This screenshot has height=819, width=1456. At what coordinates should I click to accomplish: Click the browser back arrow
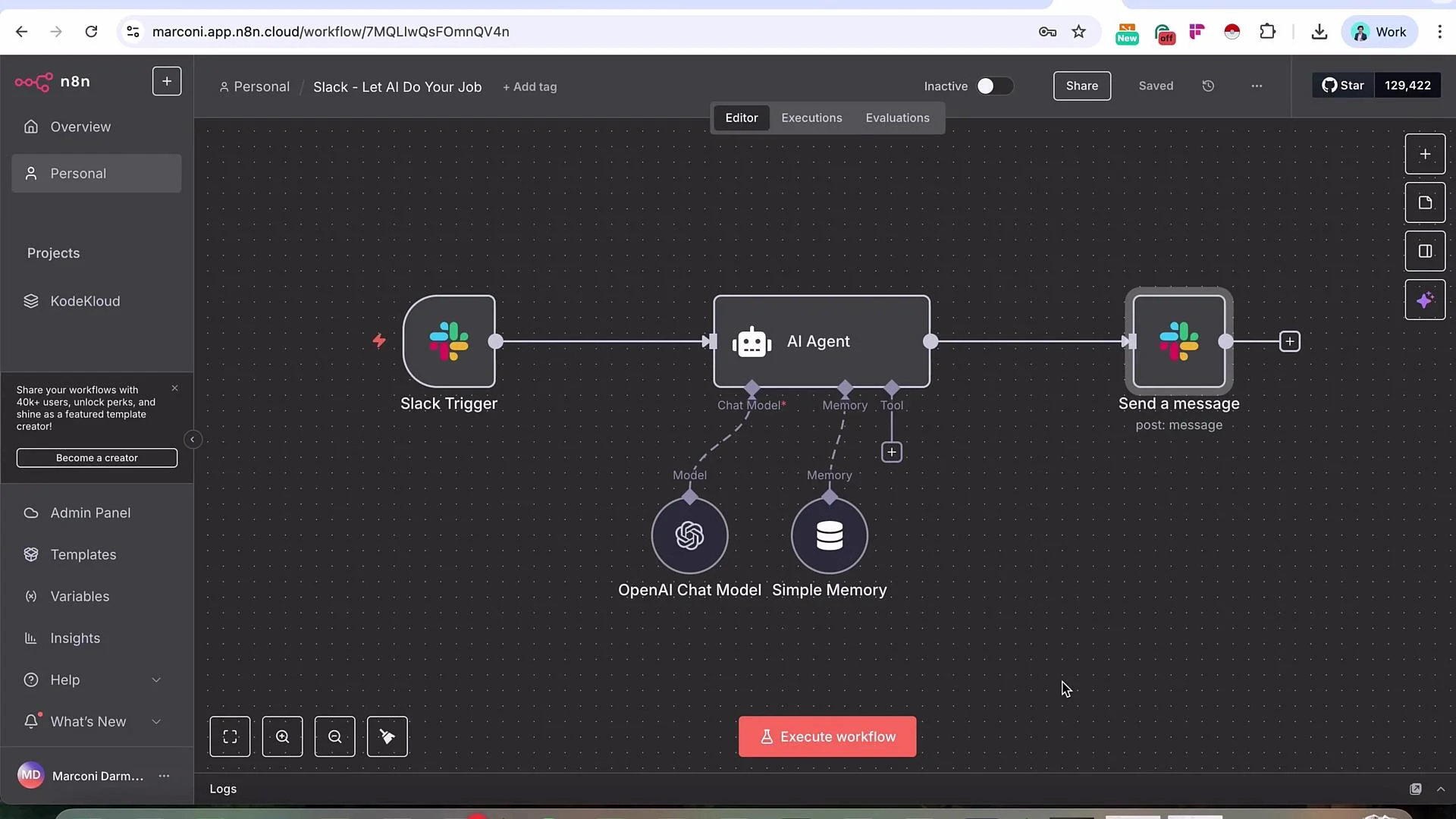(x=21, y=32)
